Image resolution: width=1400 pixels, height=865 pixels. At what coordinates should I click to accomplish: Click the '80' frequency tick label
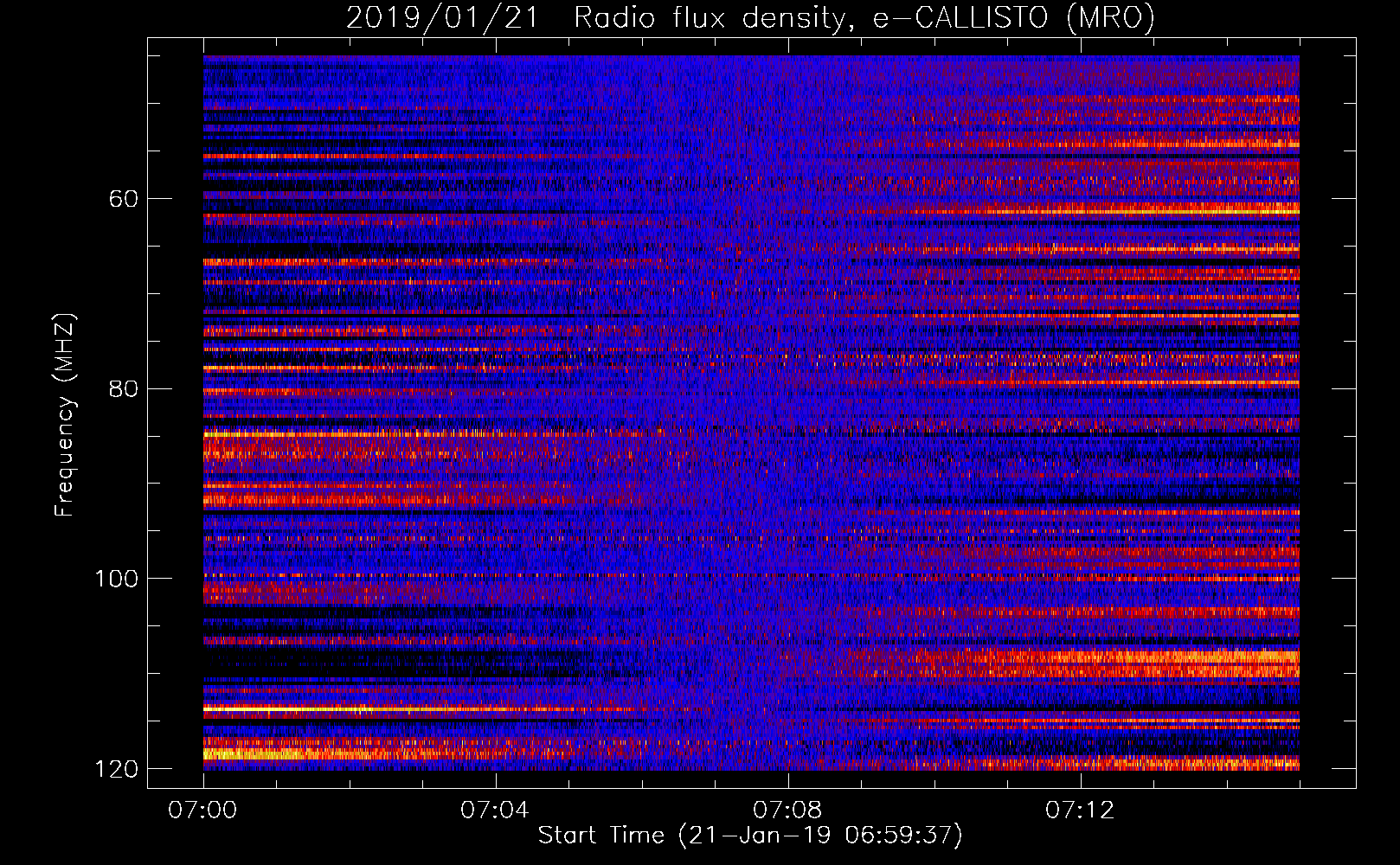pyautogui.click(x=124, y=388)
